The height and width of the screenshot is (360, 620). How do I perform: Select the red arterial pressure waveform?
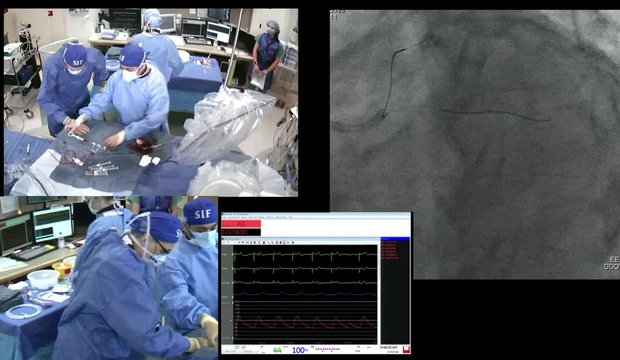pyautogui.click(x=304, y=322)
